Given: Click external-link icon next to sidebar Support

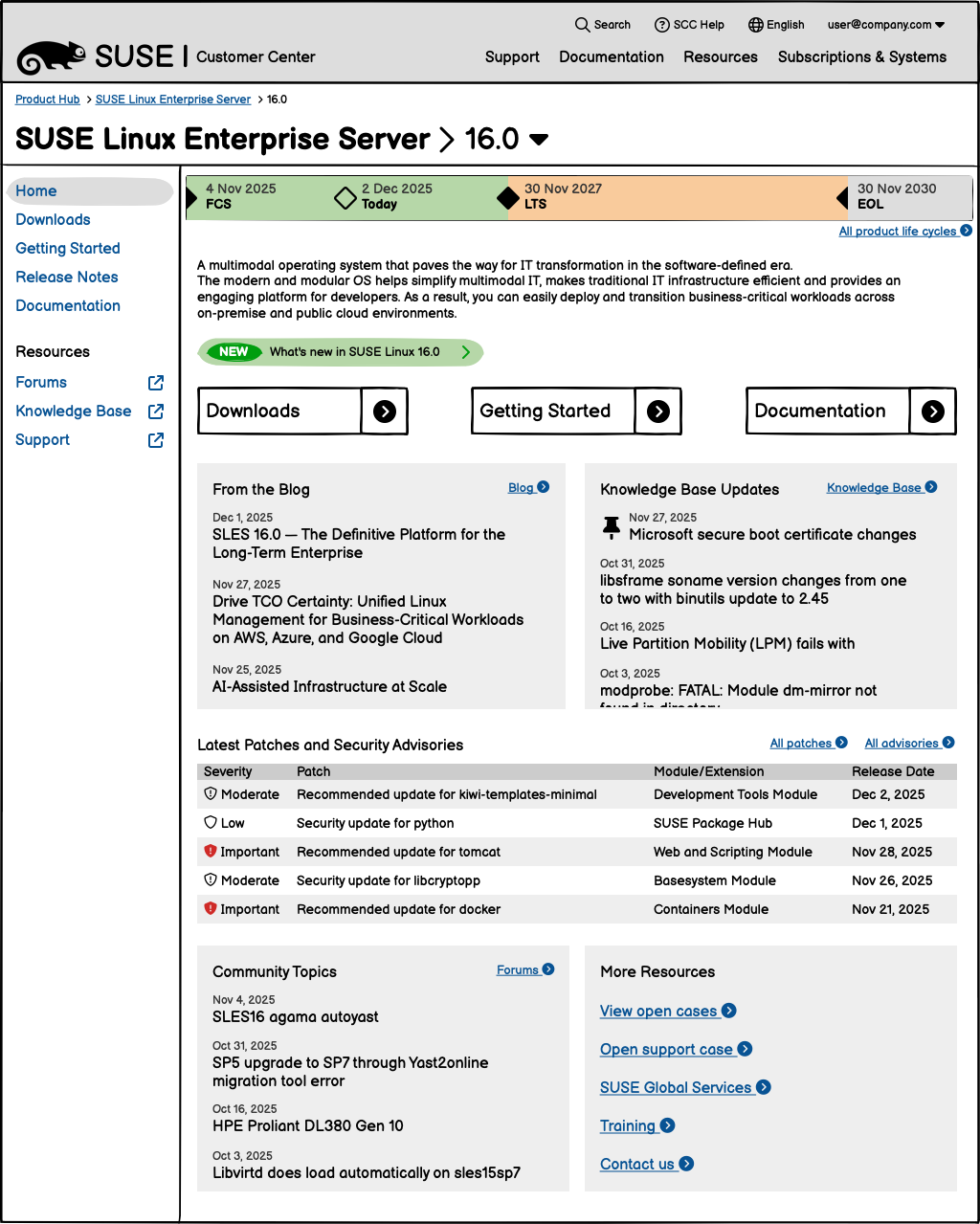Looking at the screenshot, I should (156, 440).
